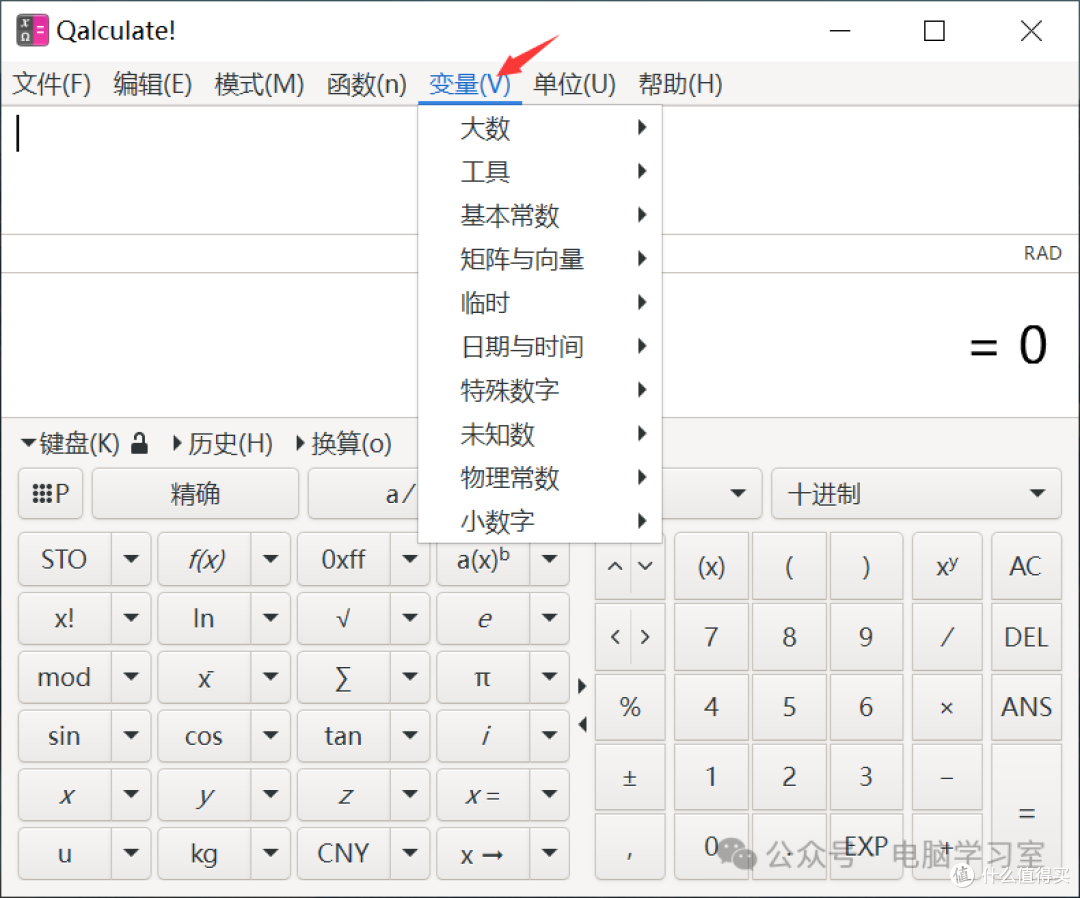
Task: Click the DEL delete button
Action: coord(1026,637)
